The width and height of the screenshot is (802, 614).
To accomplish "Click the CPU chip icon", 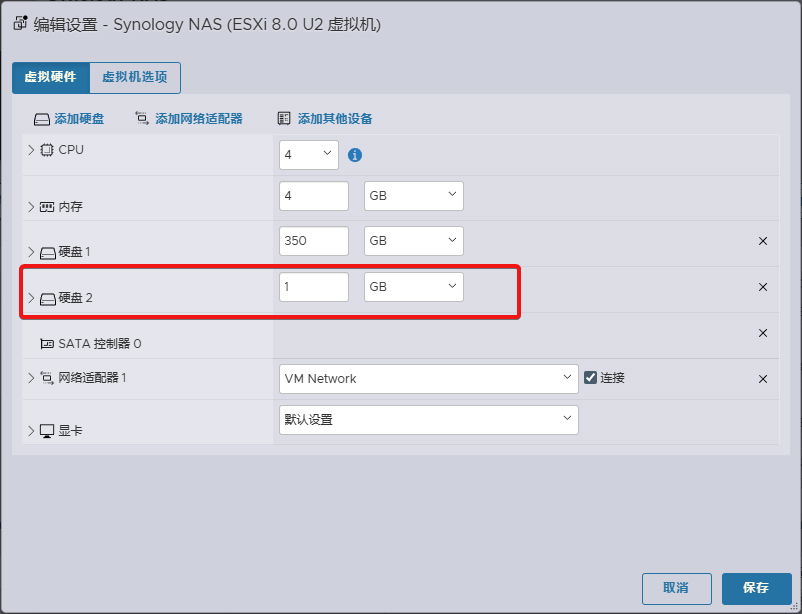I will (47, 150).
